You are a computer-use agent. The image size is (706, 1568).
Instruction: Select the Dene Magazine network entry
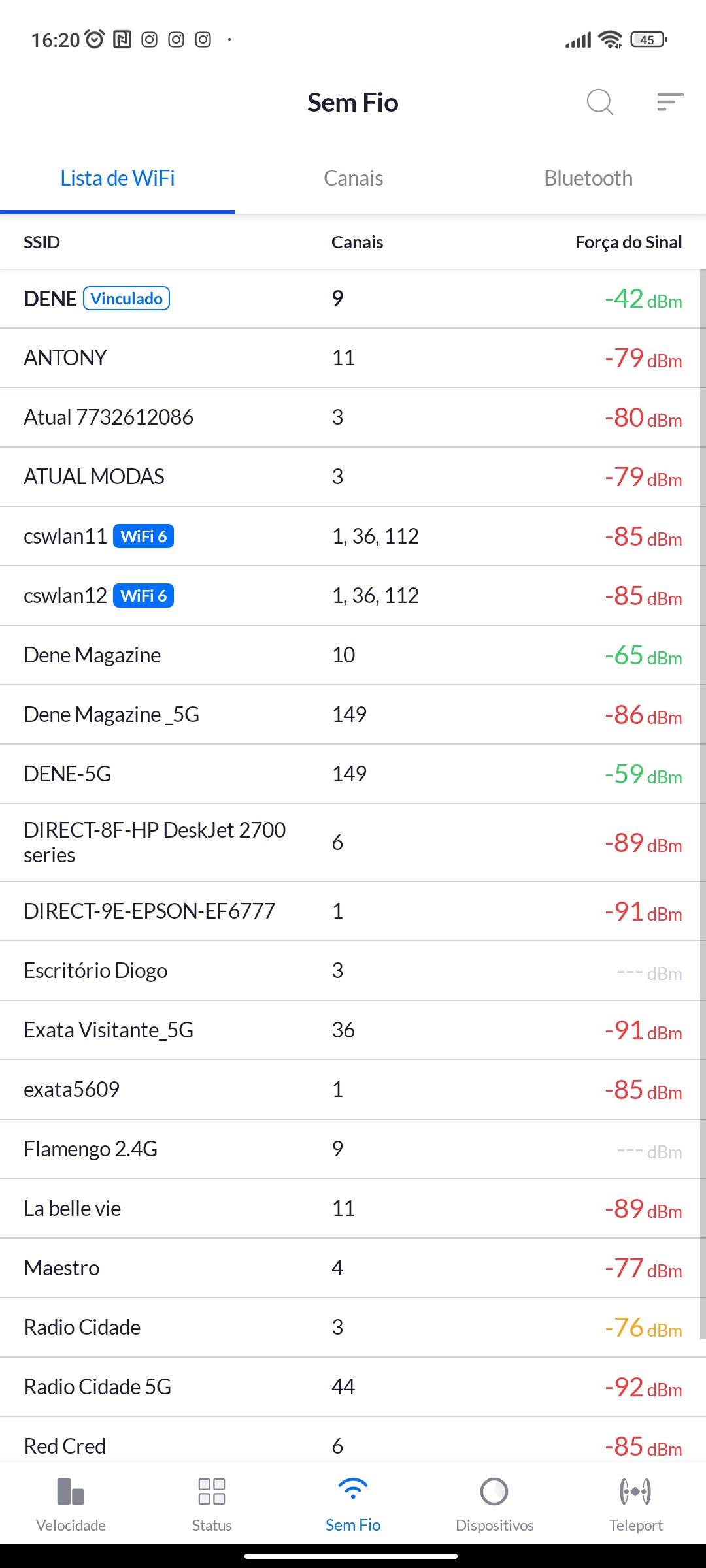pos(353,655)
